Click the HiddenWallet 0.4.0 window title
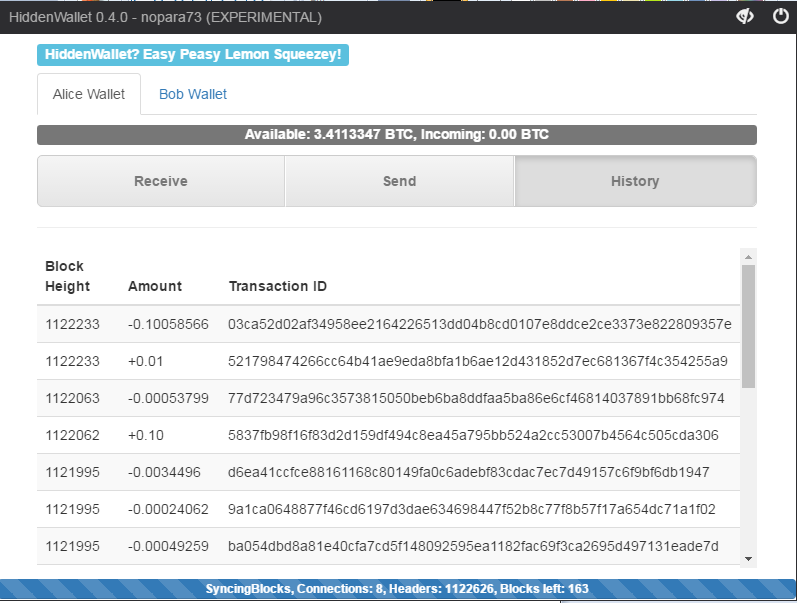Viewport: 797px width, 603px height. [165, 17]
